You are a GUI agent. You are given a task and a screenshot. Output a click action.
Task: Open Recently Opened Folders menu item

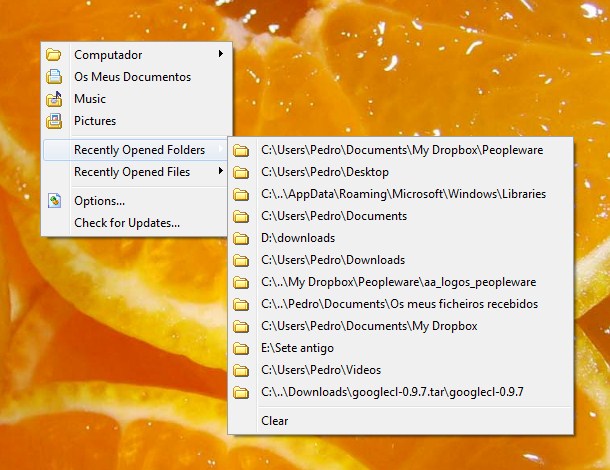[x=136, y=150]
